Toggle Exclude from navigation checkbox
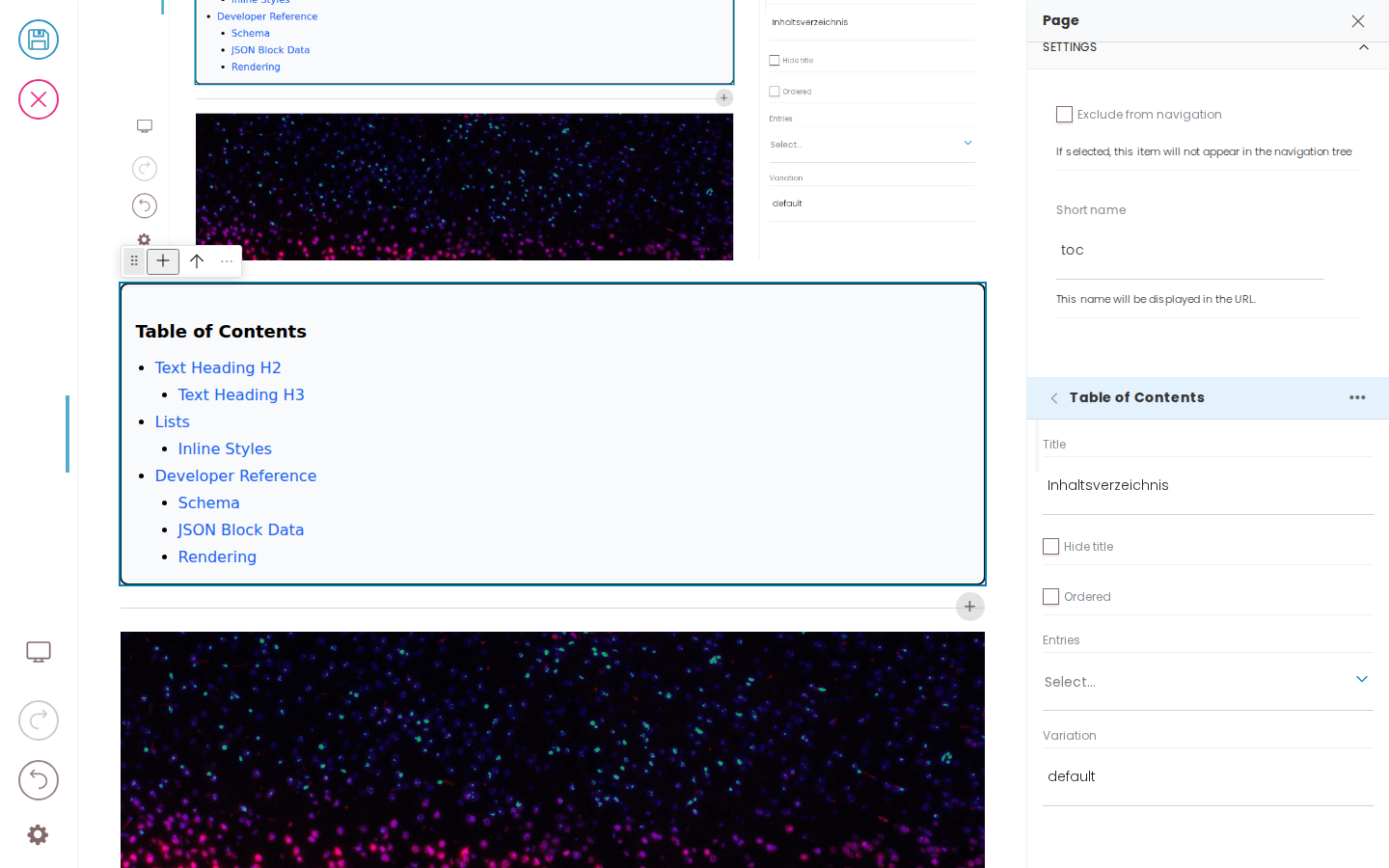This screenshot has width=1389, height=868. click(1064, 114)
